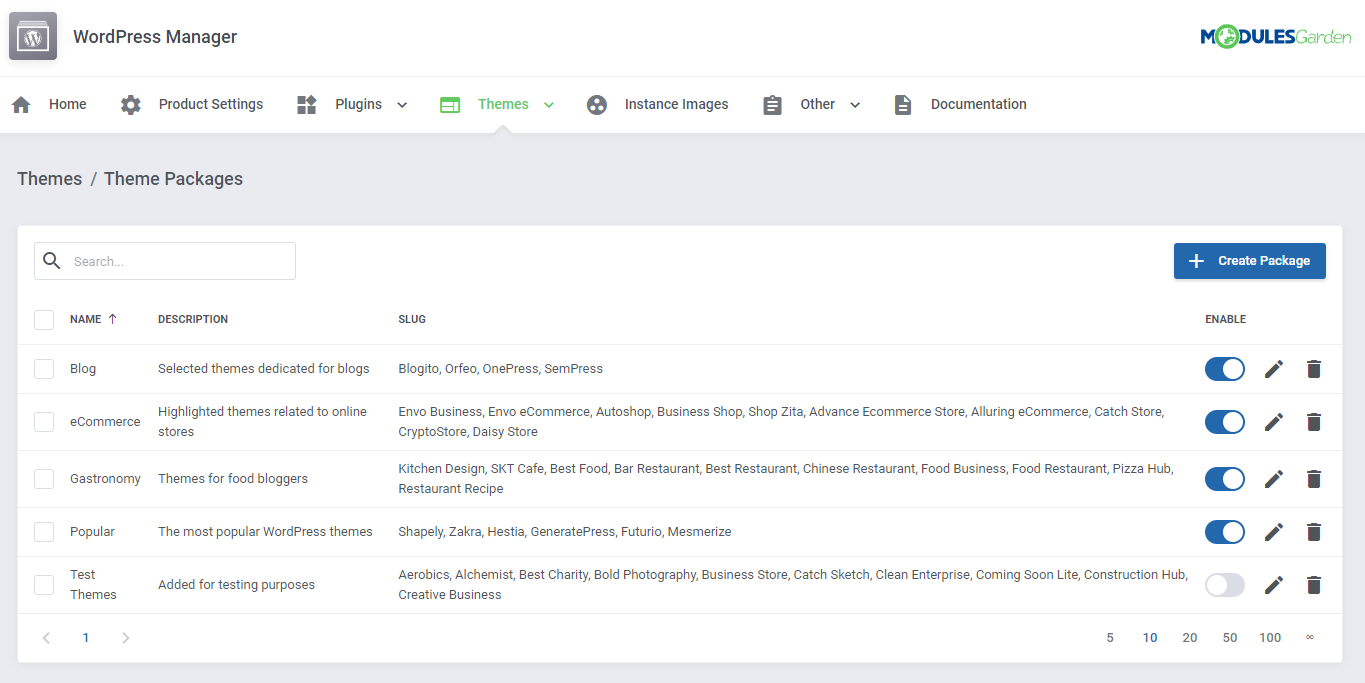Click the Home icon in navigation
Image resolution: width=1365 pixels, height=683 pixels.
[21, 104]
